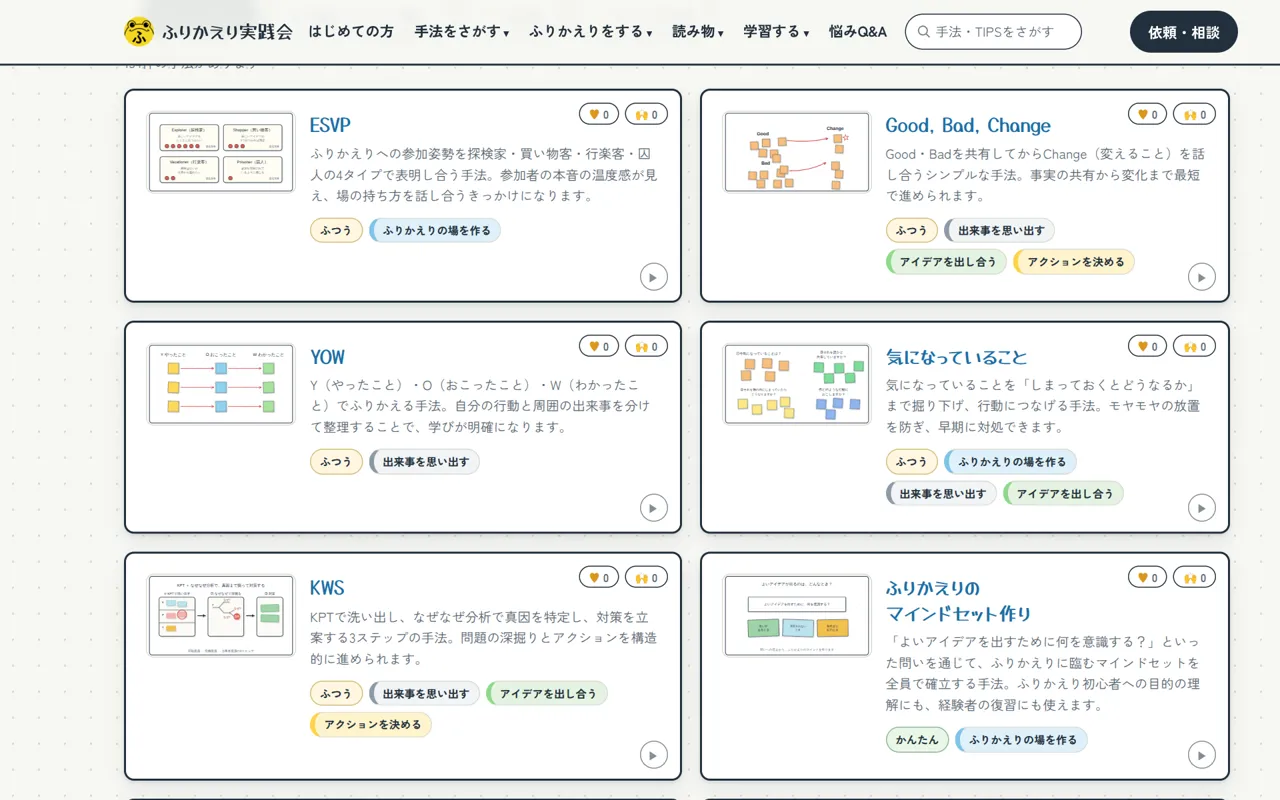This screenshot has height=800, width=1280.
Task: Toggle heart like on KWS card
Action: tap(599, 577)
